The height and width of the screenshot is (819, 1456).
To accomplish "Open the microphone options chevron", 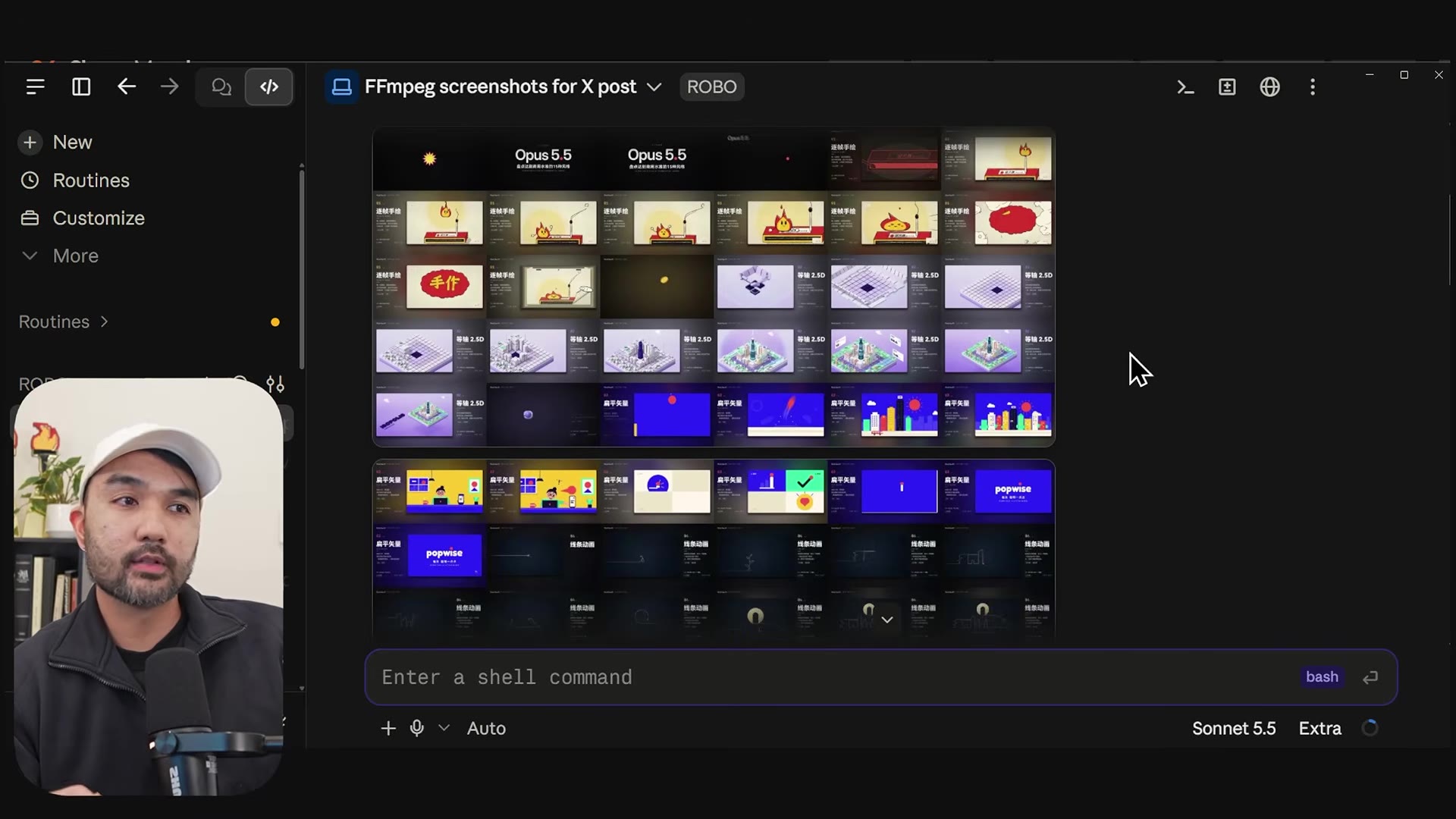I will (444, 728).
